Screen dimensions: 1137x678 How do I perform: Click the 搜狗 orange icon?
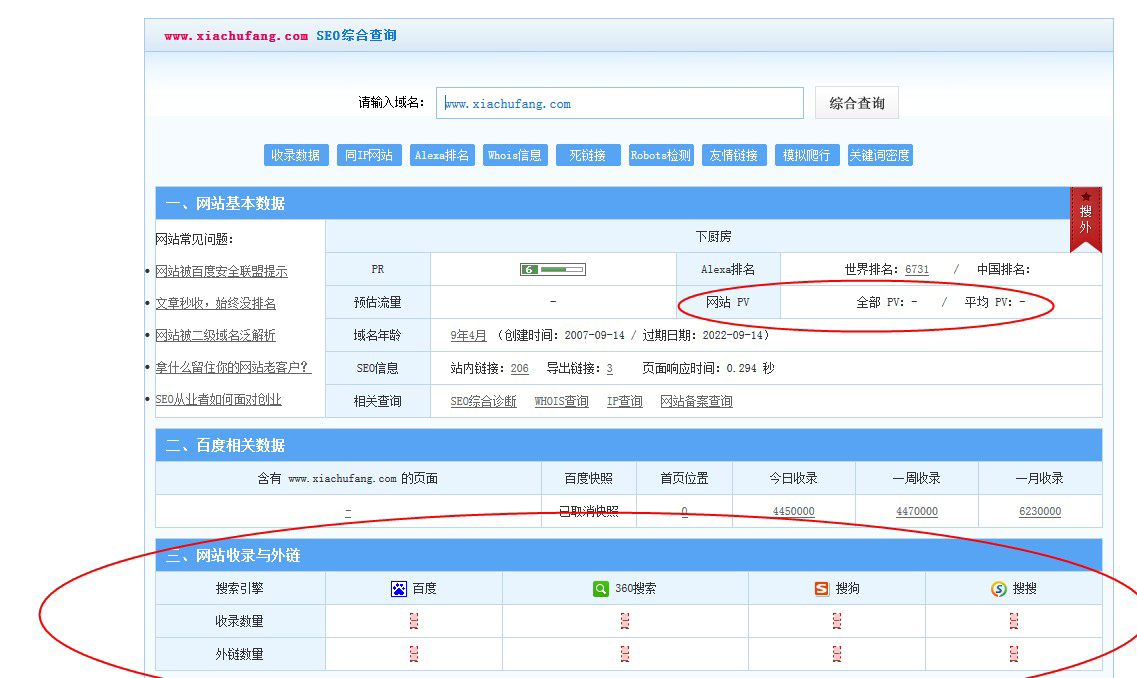822,589
